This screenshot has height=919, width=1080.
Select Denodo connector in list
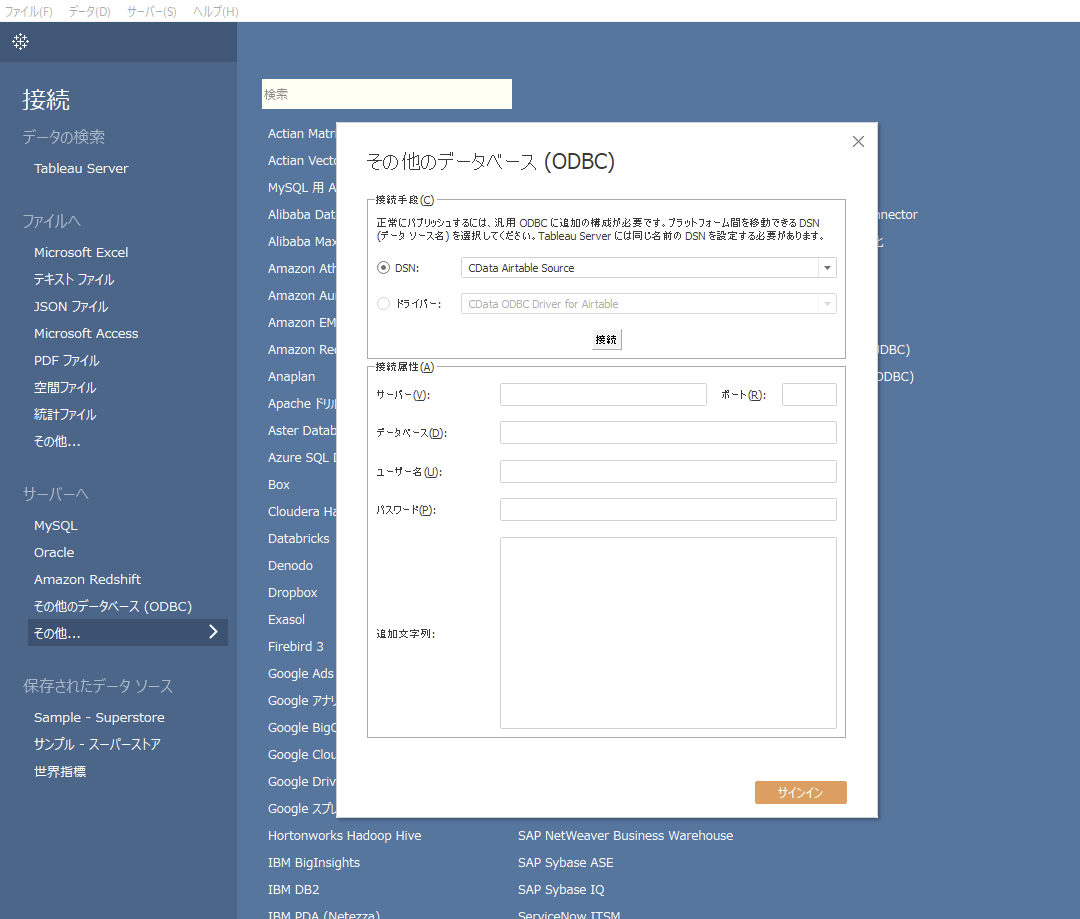(x=290, y=566)
